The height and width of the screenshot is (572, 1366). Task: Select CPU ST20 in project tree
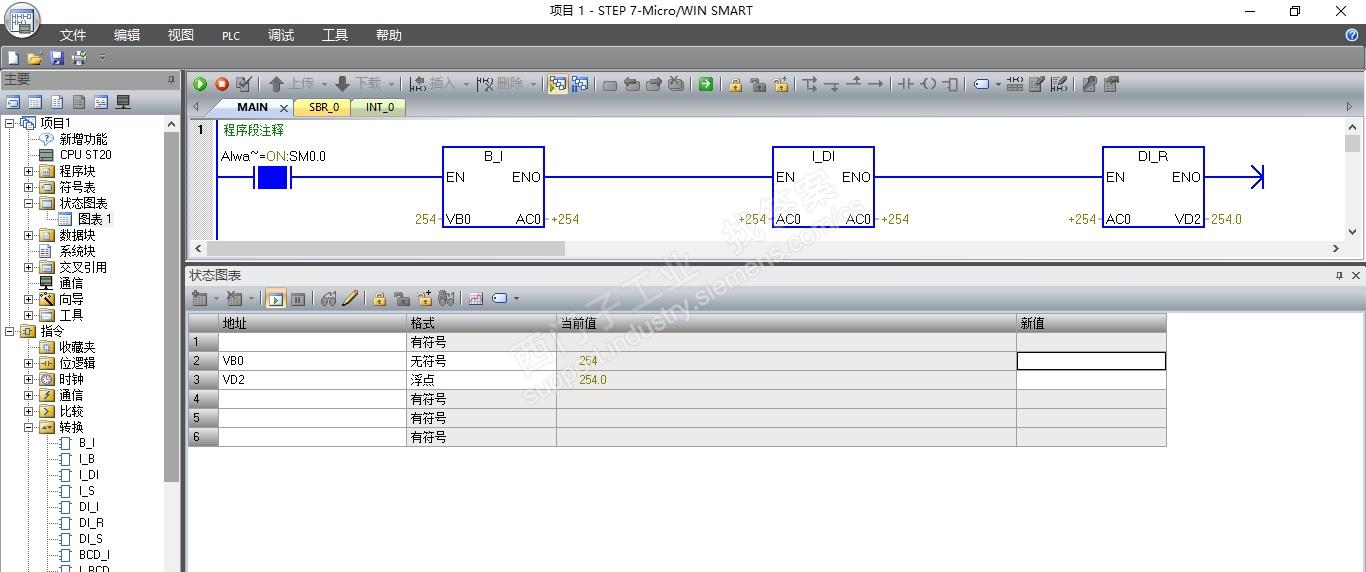point(85,155)
